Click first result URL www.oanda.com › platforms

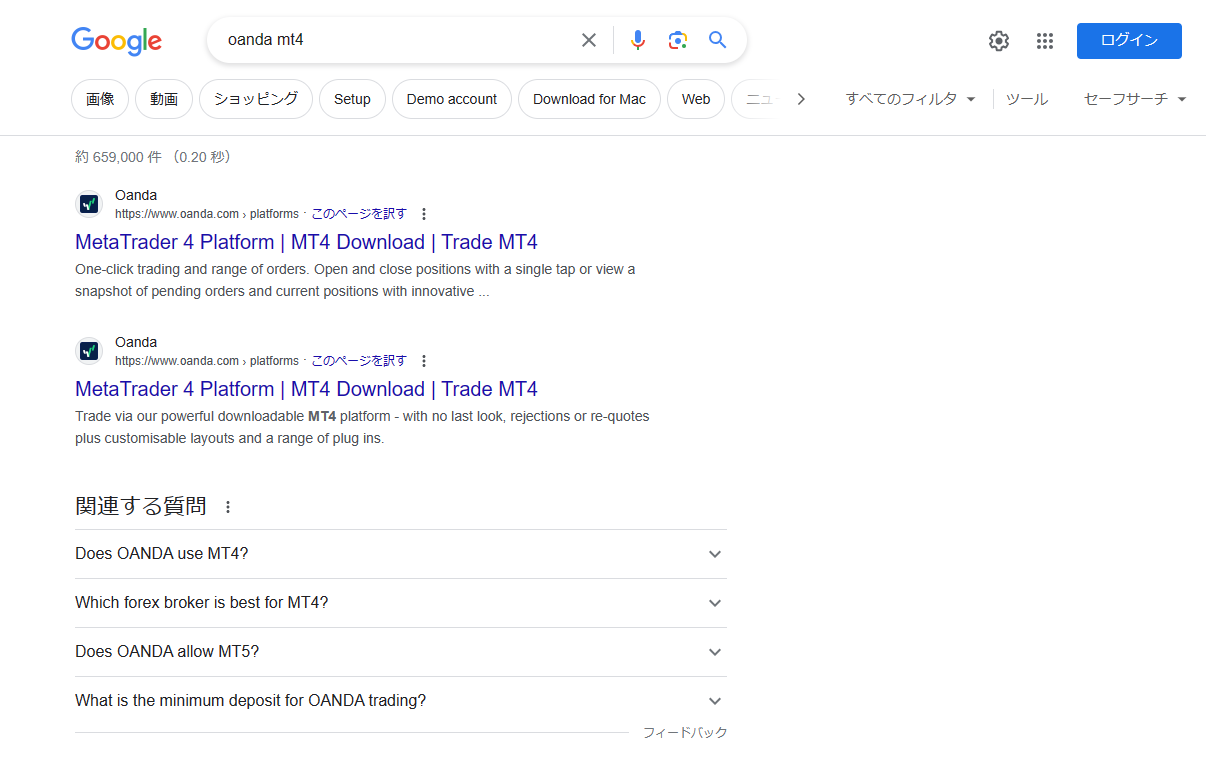coord(207,214)
